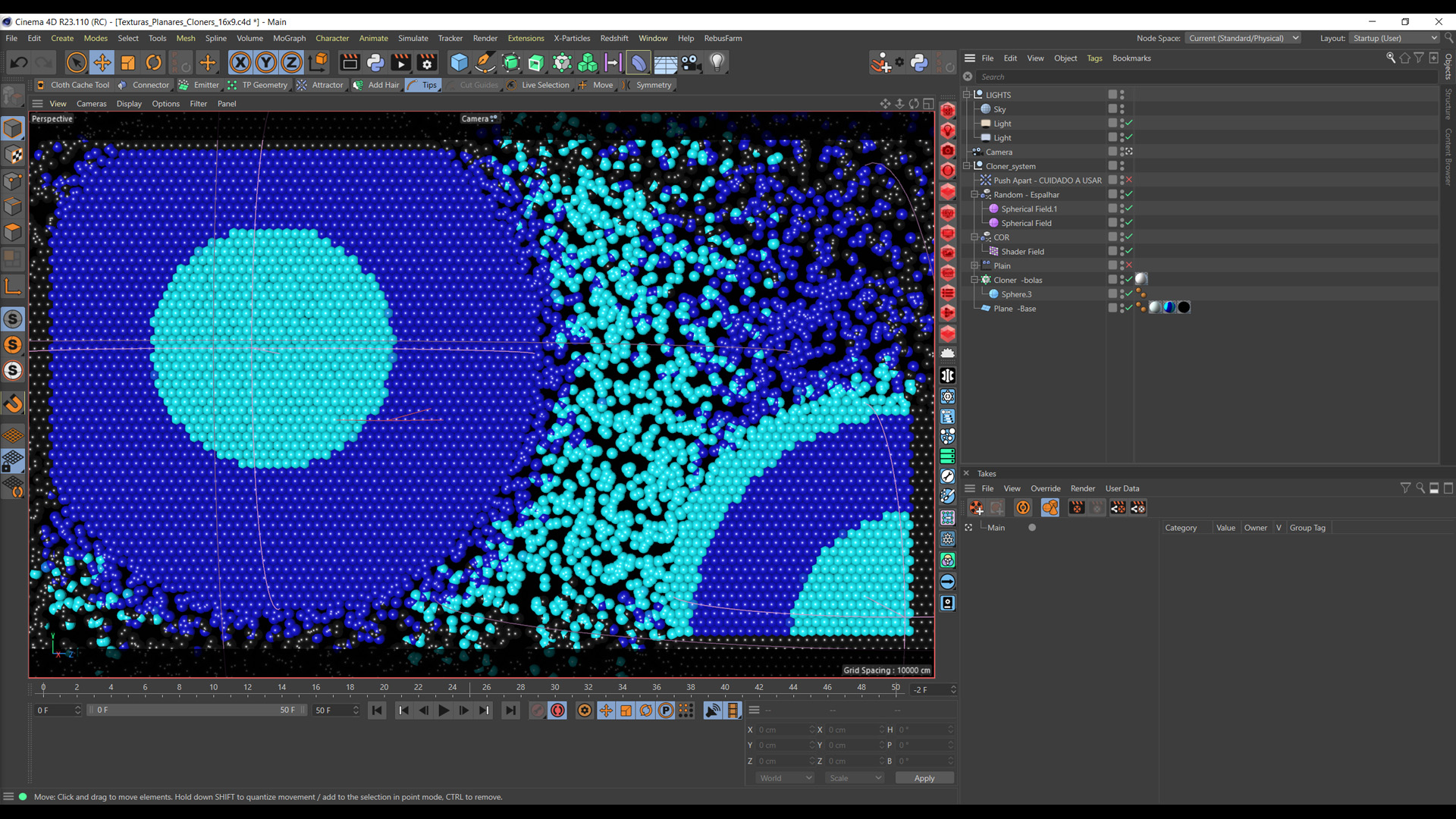Disable the Shader Field checkmark
Viewport: 1456px width, 819px height.
pos(1128,251)
